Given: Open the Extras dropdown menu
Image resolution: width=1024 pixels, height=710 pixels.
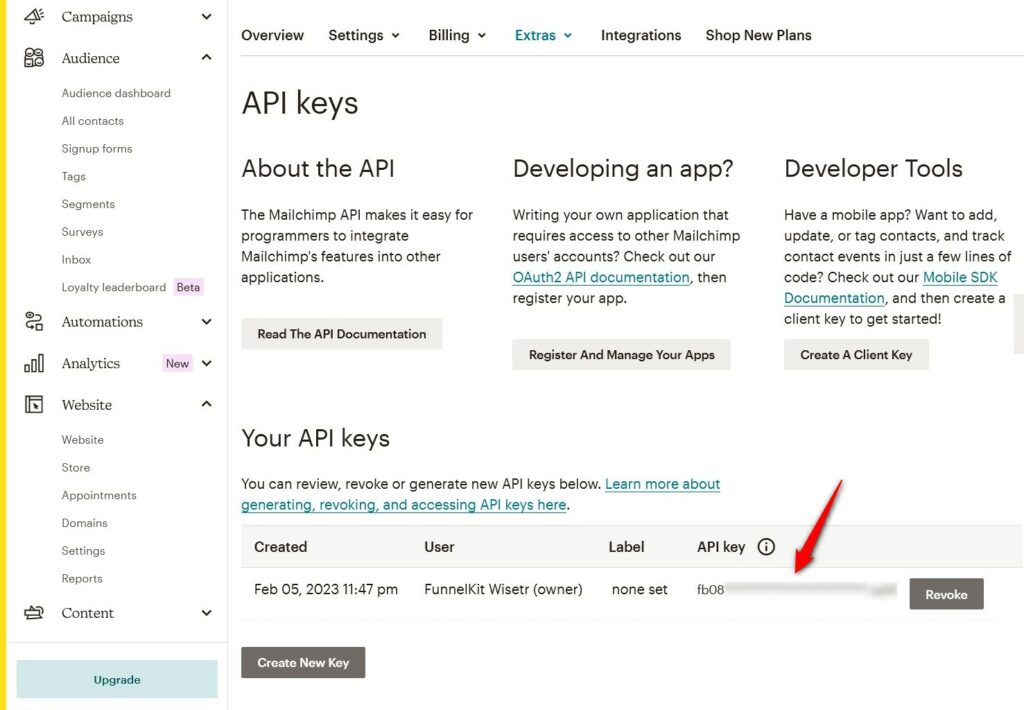Looking at the screenshot, I should tap(543, 35).
